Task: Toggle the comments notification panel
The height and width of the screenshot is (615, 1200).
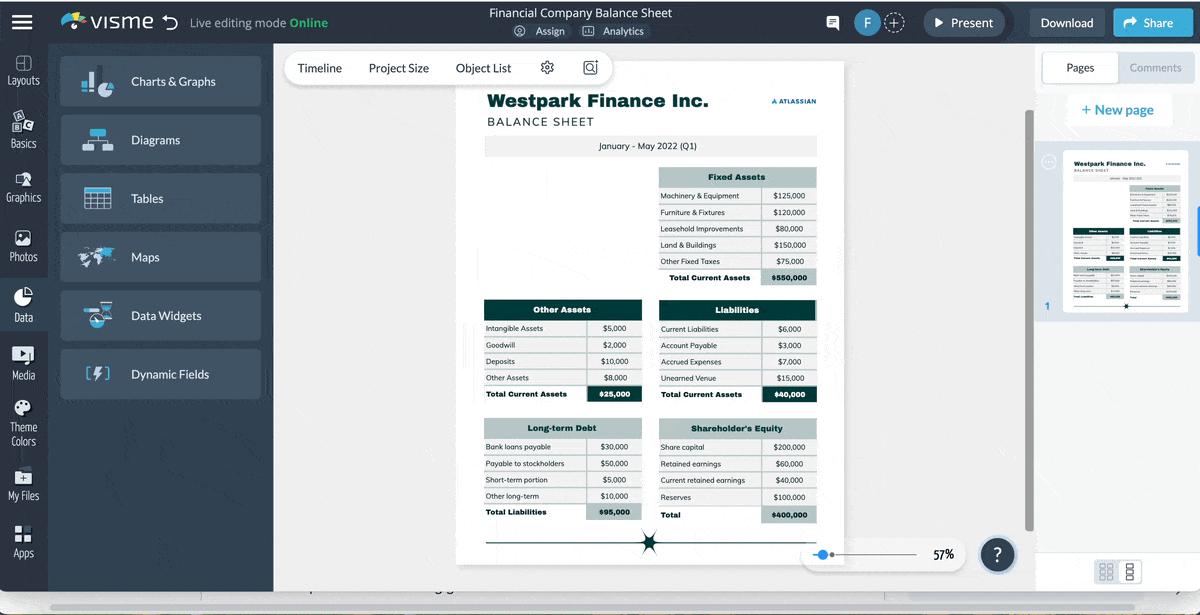Action: [831, 22]
